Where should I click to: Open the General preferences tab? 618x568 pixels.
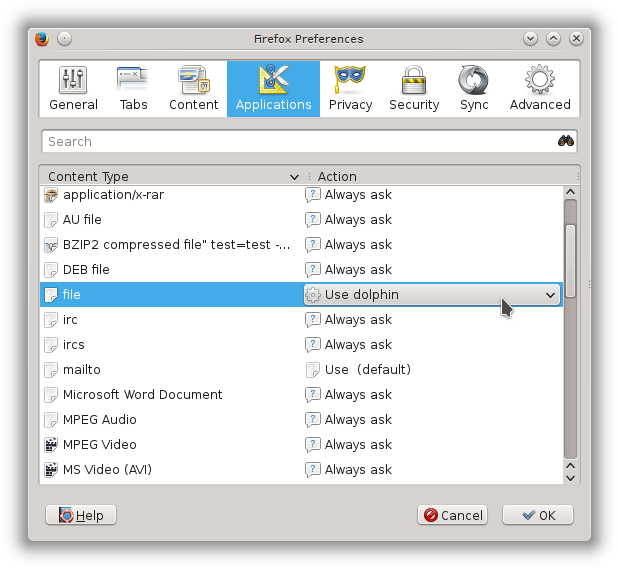73,89
